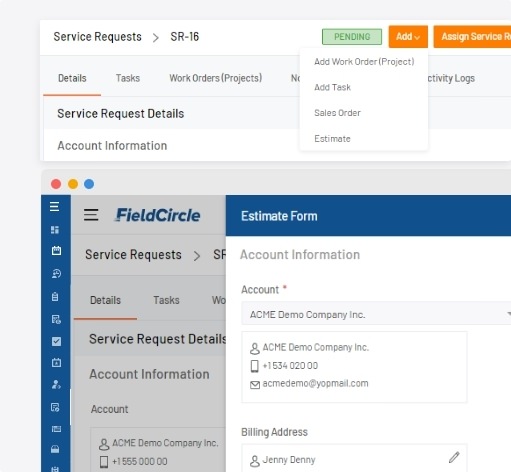The height and width of the screenshot is (472, 511).
Task: Open the Account dropdown showing ACME Demo Company Inc.
Action: click(376, 314)
